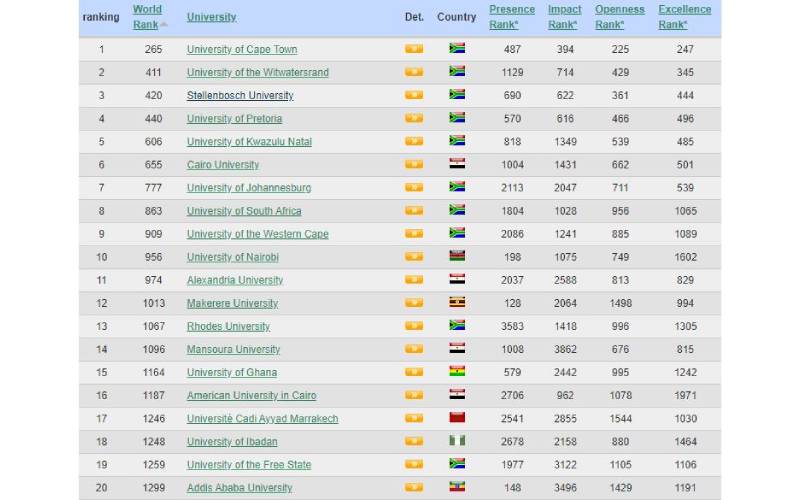Open University of South Africa link

tap(244, 211)
